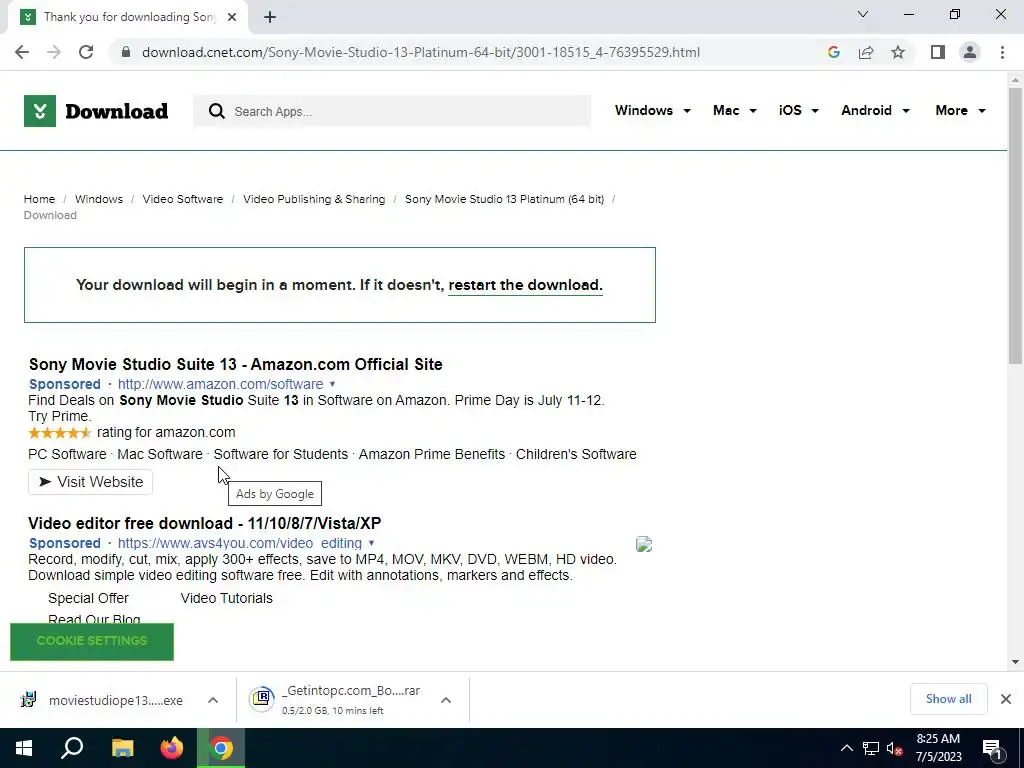Click the page vertical scrollbar thumb
This screenshot has width=1024, height=768.
coord(1015,225)
